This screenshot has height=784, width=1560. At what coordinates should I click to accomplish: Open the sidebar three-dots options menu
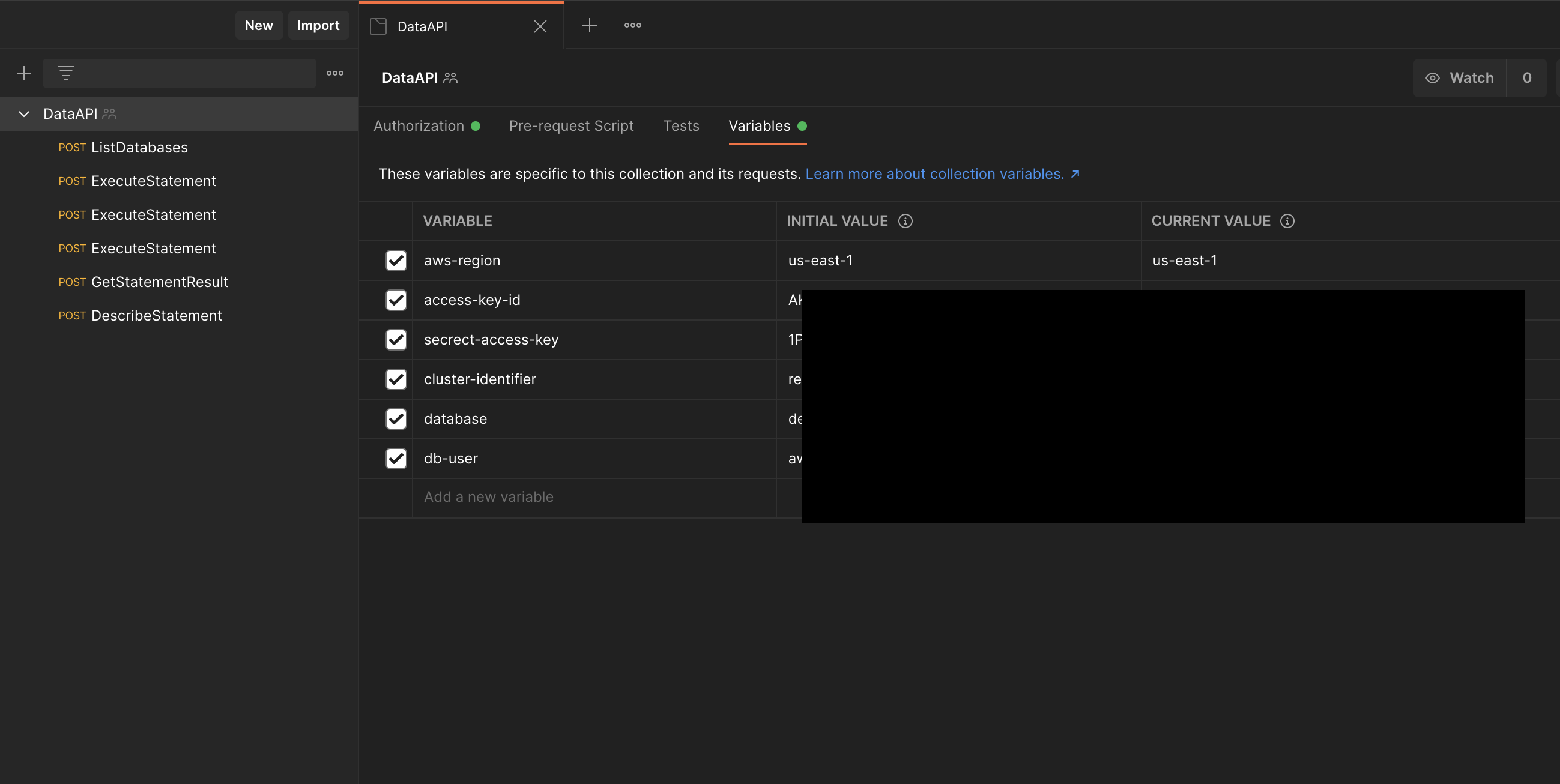pyautogui.click(x=335, y=73)
